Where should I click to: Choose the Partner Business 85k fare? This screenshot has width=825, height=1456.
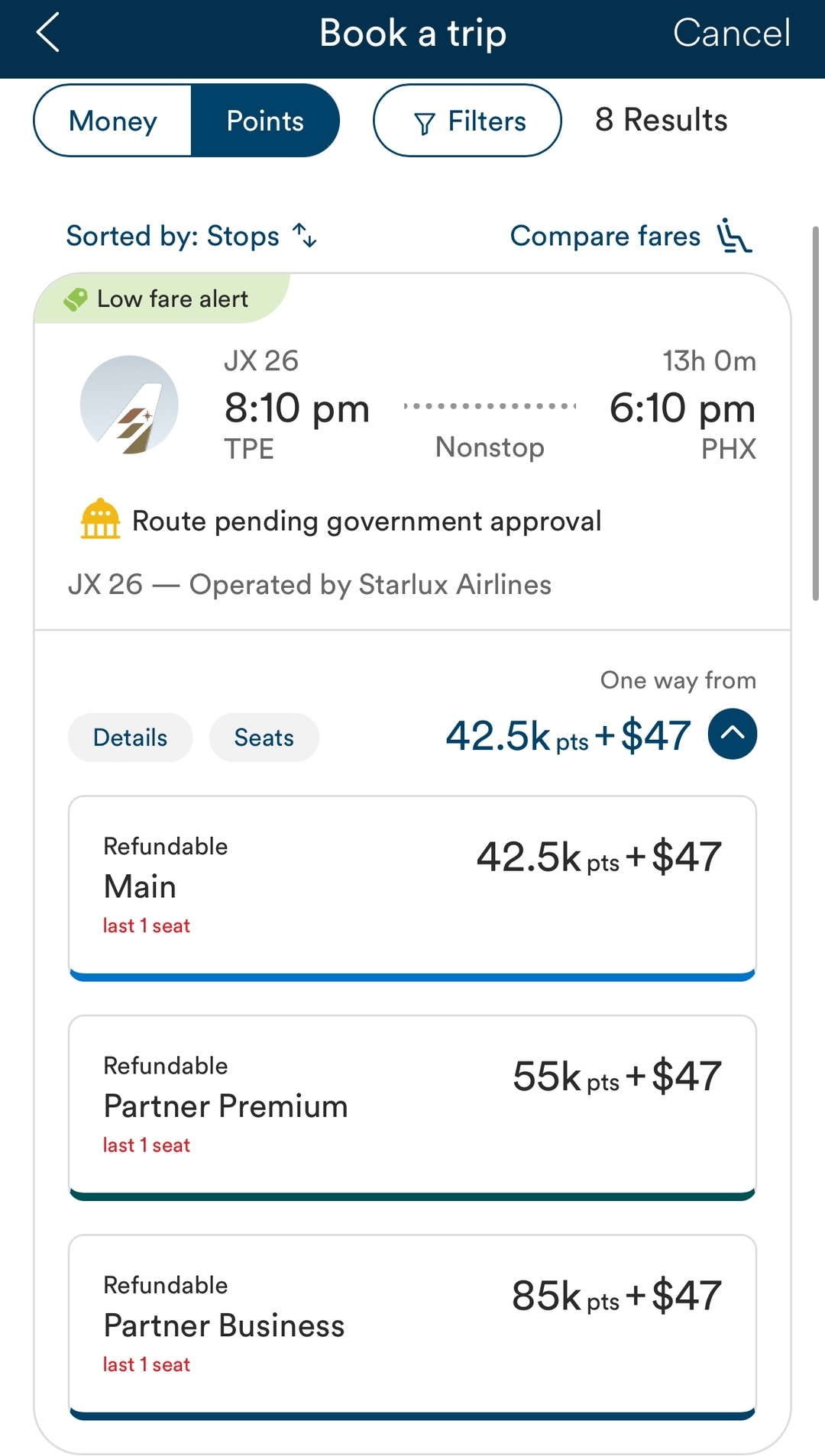click(412, 1324)
